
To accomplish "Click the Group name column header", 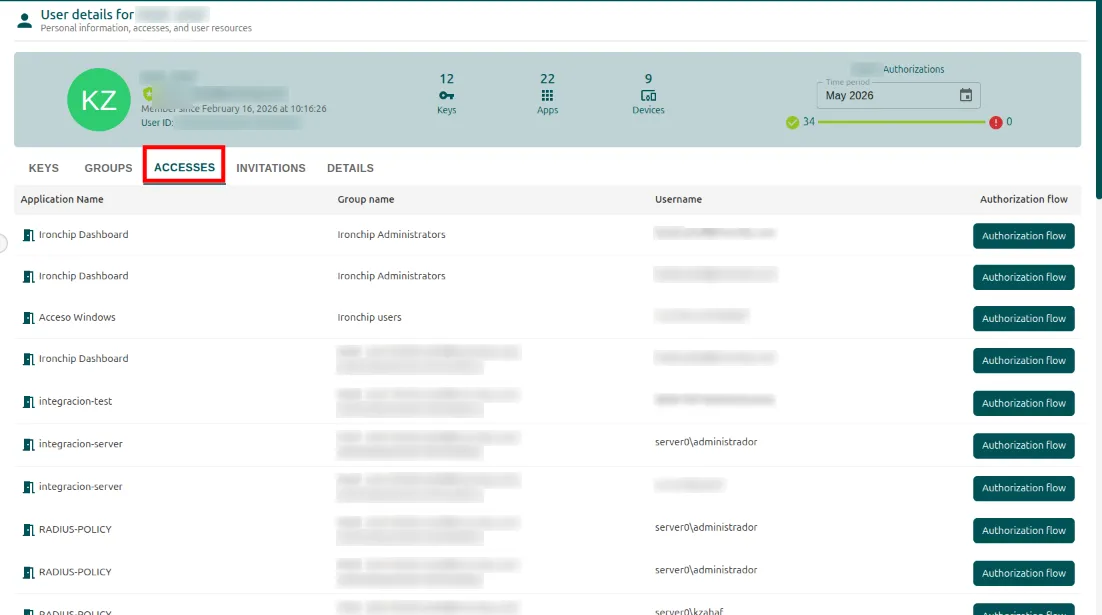I will [365, 200].
